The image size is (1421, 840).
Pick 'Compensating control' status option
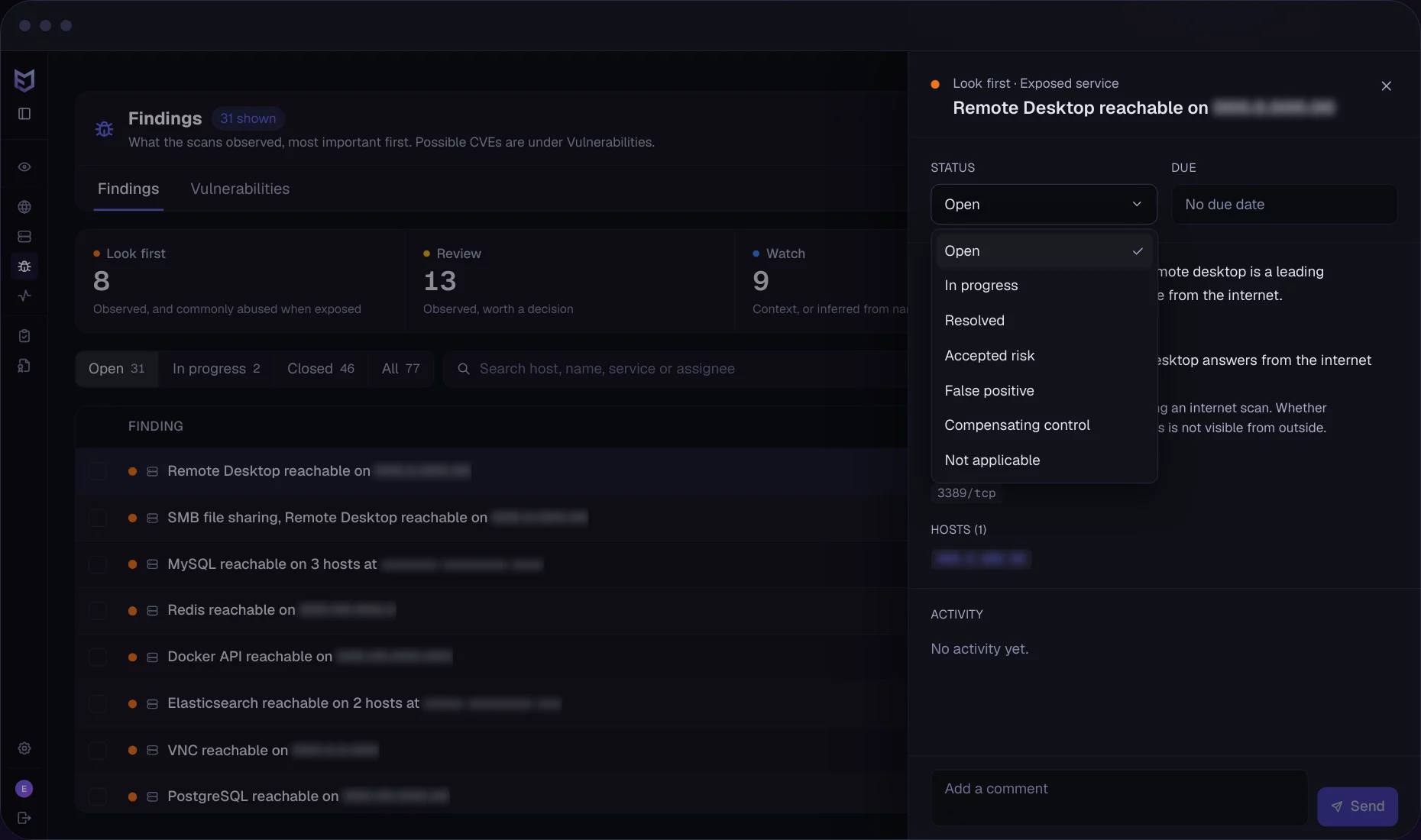click(1044, 425)
